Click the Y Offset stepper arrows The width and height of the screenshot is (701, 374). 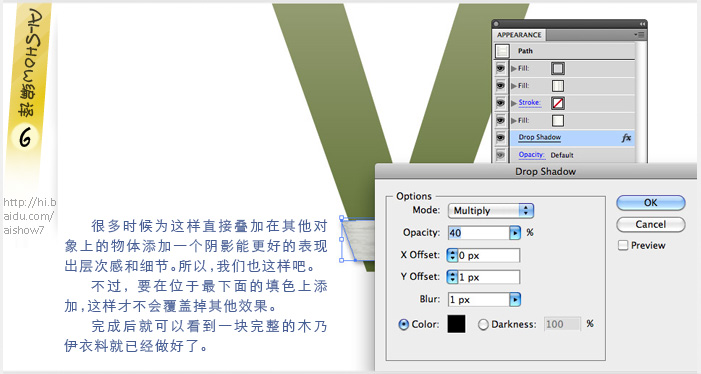(x=452, y=277)
